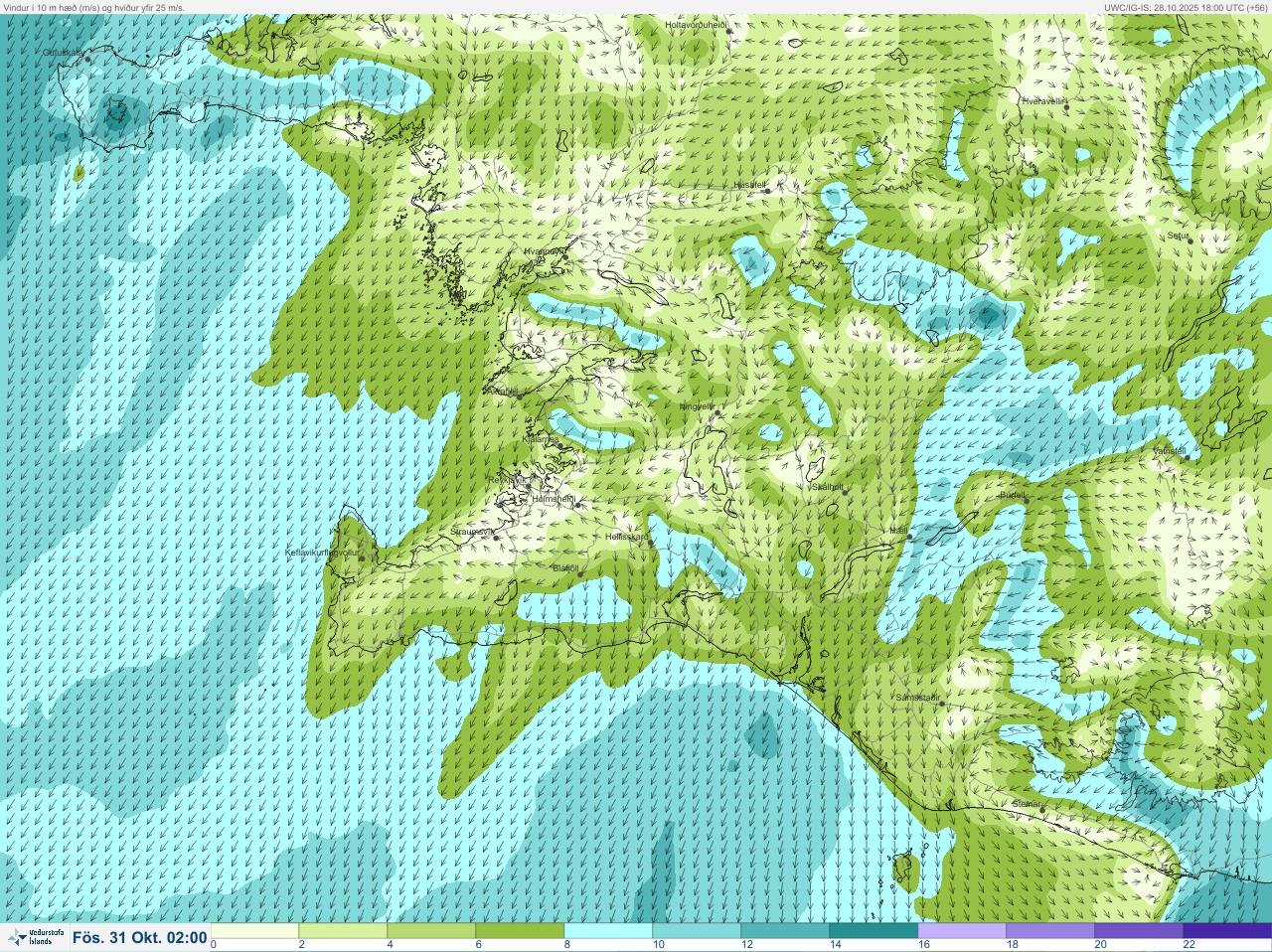Click the legend tick value 22
The width and height of the screenshot is (1272, 952).
click(x=1189, y=945)
